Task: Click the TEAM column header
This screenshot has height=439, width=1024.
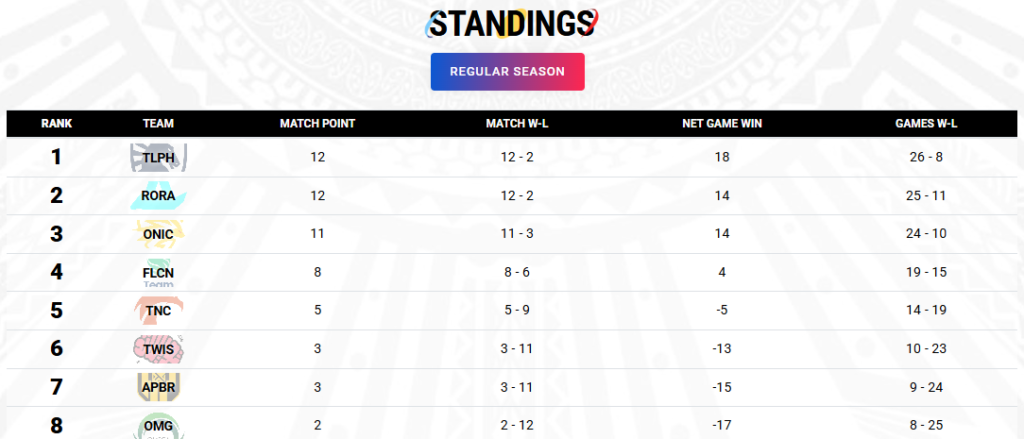Action: coord(158,123)
